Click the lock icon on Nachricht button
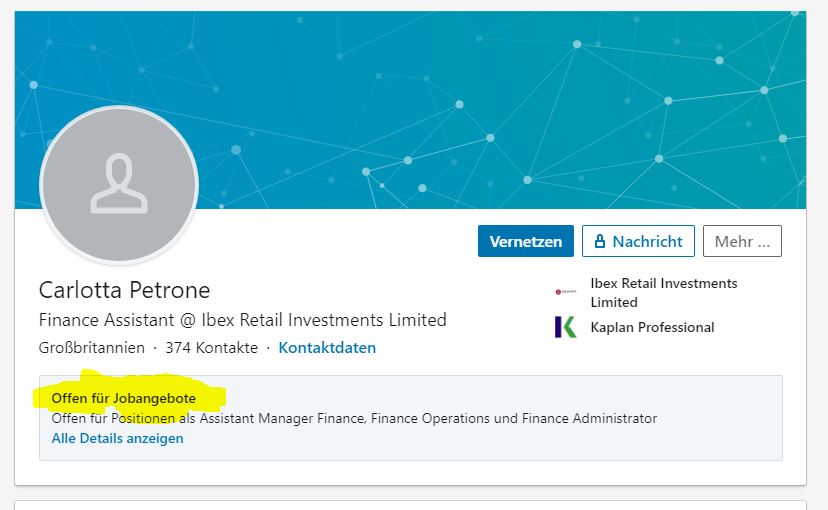 (x=600, y=241)
